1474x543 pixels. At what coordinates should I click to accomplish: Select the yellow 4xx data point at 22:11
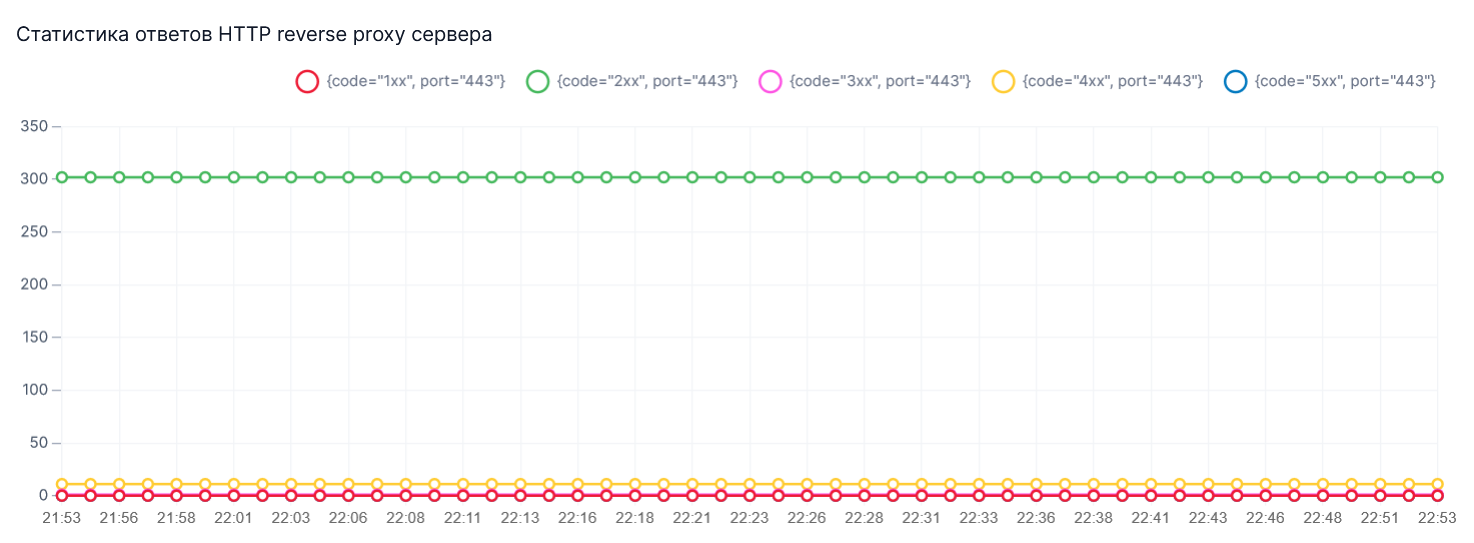click(x=463, y=484)
